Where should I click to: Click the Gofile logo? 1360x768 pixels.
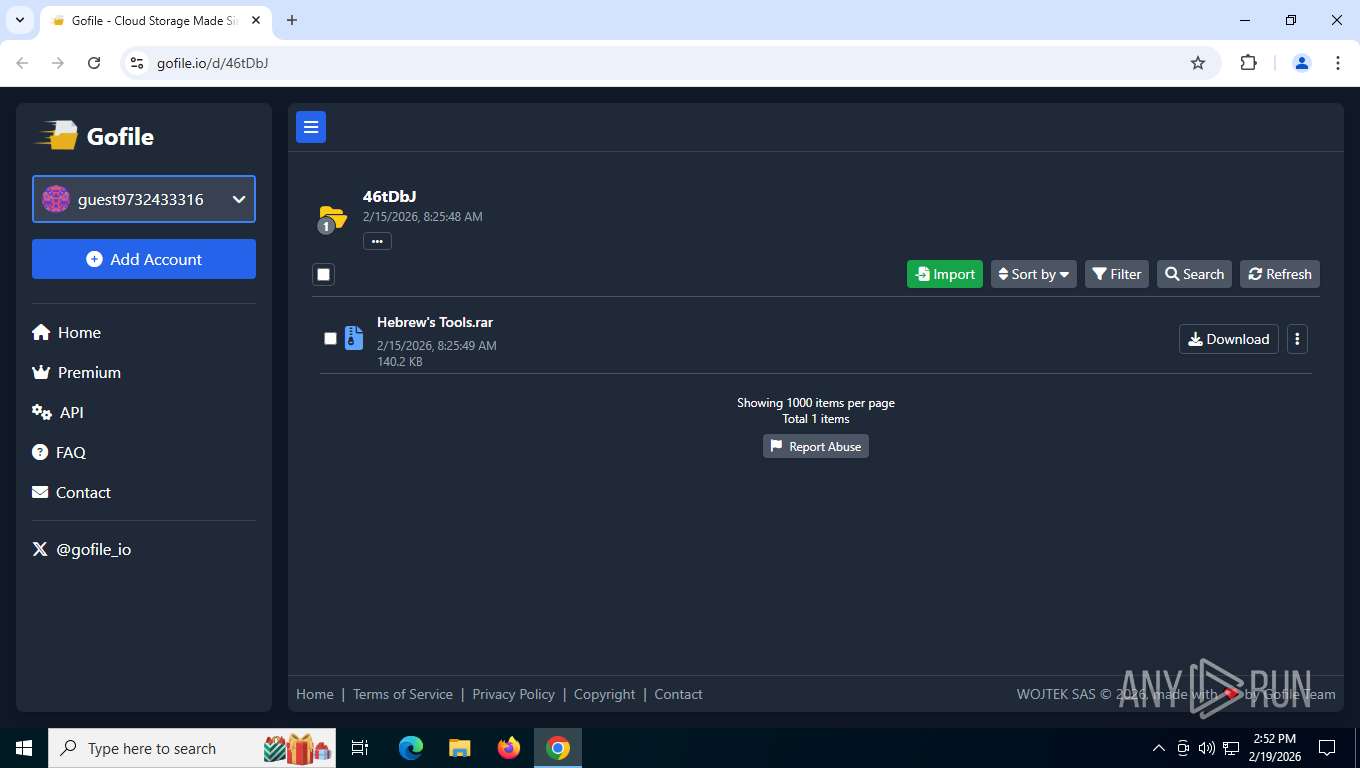[x=95, y=136]
